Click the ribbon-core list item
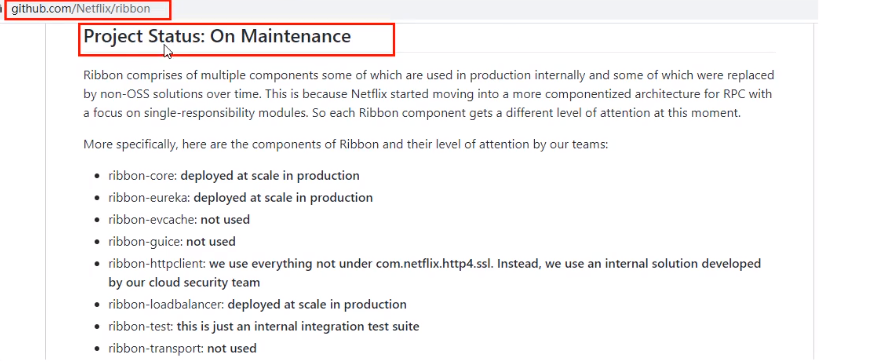This screenshot has width=896, height=363. coord(234,175)
